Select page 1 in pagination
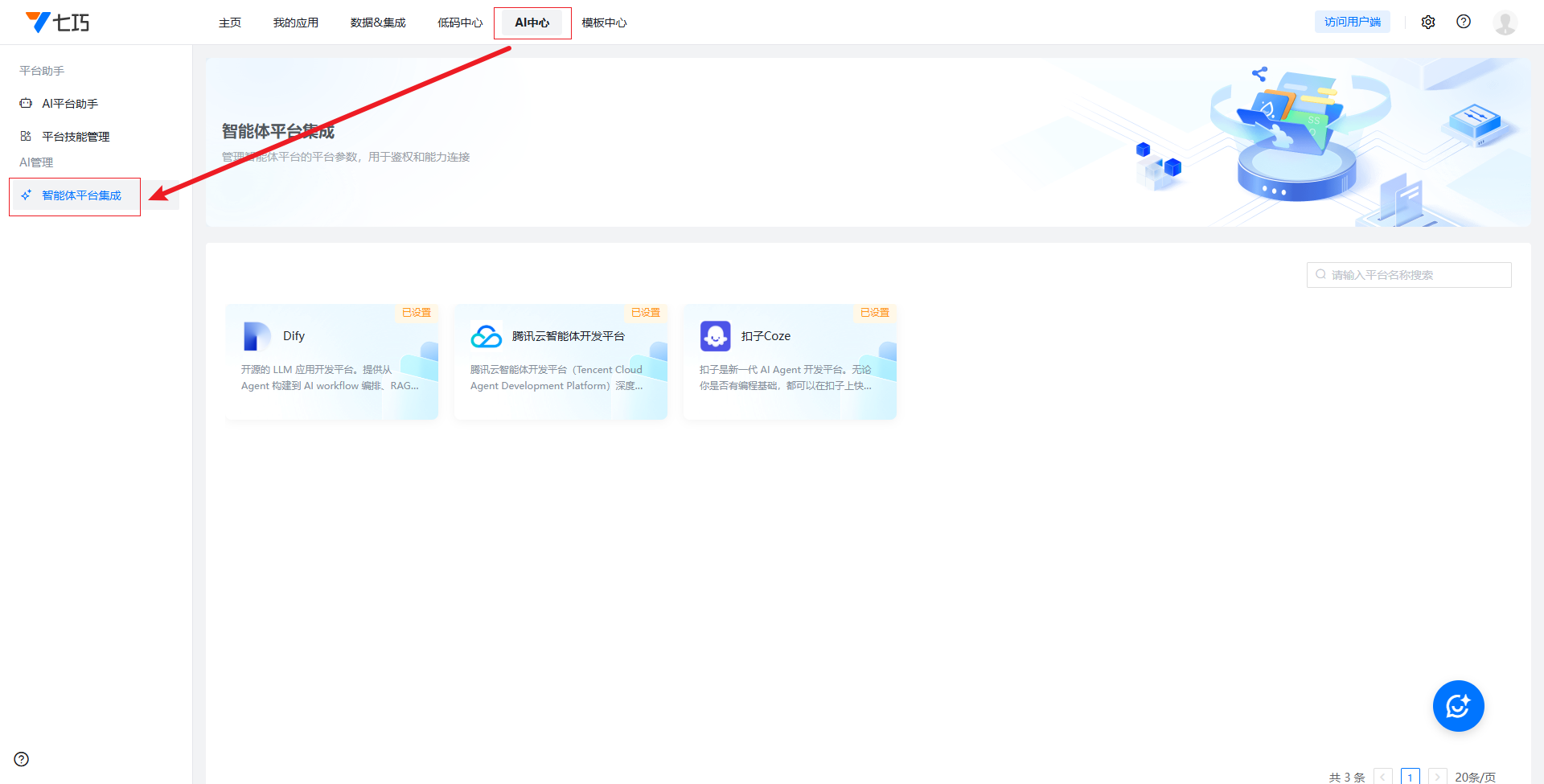Image resolution: width=1544 pixels, height=784 pixels. (1411, 777)
